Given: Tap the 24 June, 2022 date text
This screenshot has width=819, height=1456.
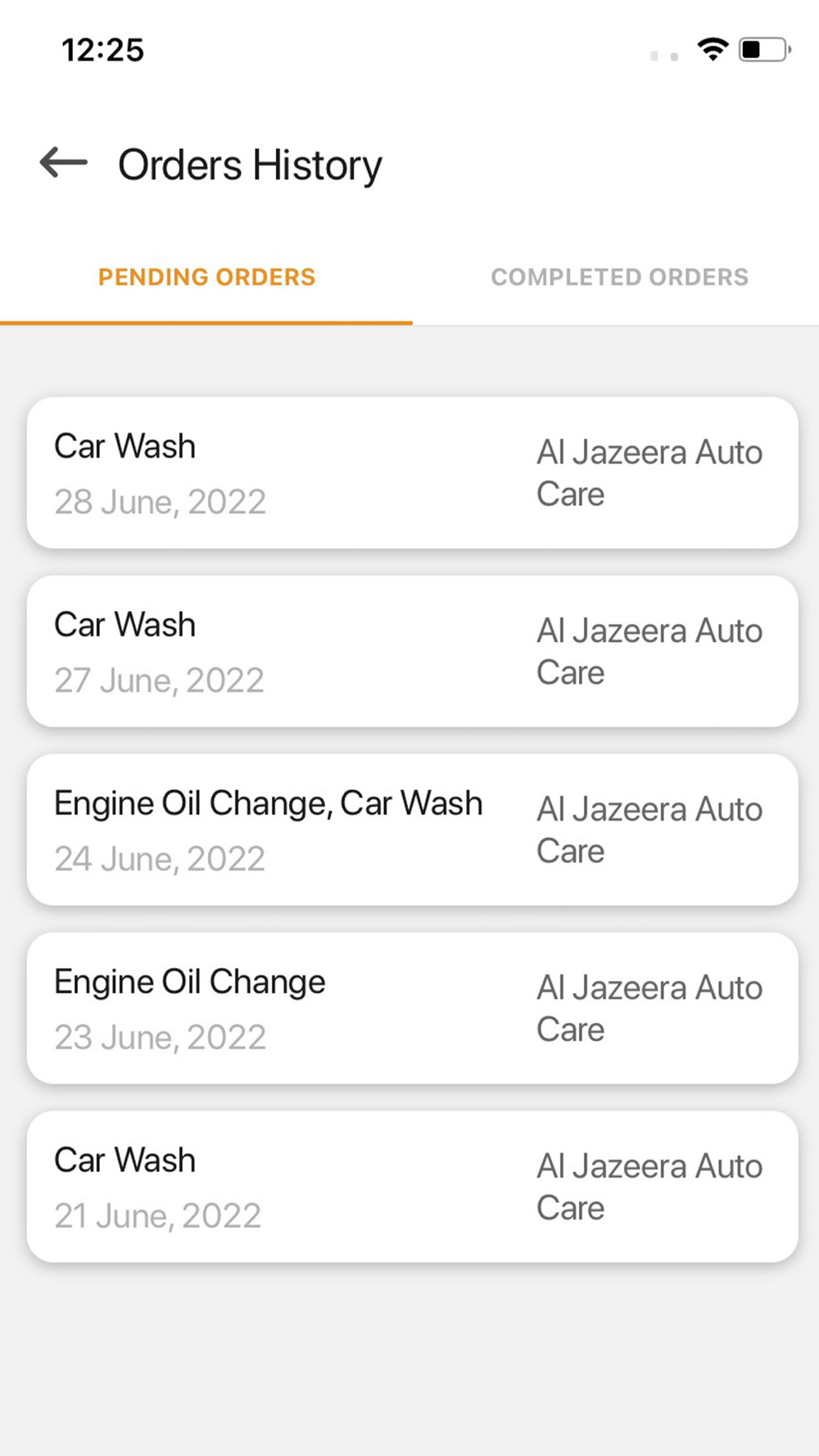Looking at the screenshot, I should [x=160, y=859].
